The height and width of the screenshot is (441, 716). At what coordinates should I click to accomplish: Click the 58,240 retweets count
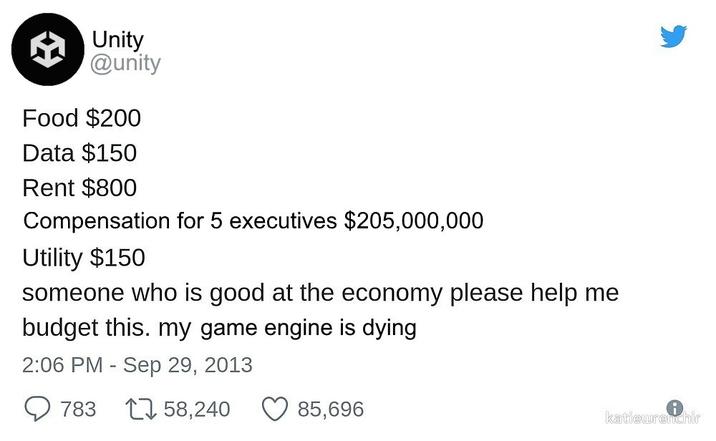tap(195, 409)
